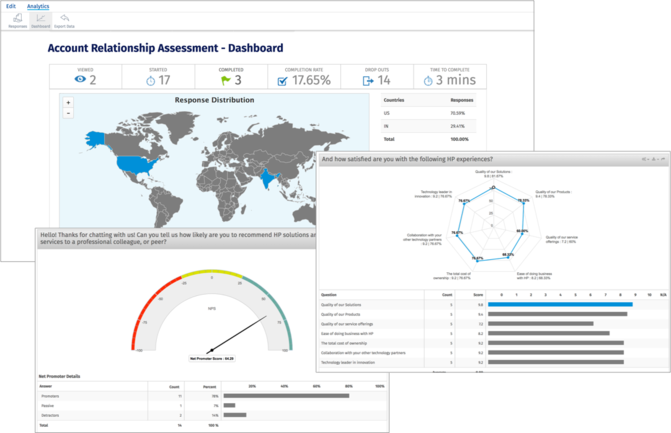671x433 pixels.
Task: Select Alaska region on the map
Action: [96, 139]
